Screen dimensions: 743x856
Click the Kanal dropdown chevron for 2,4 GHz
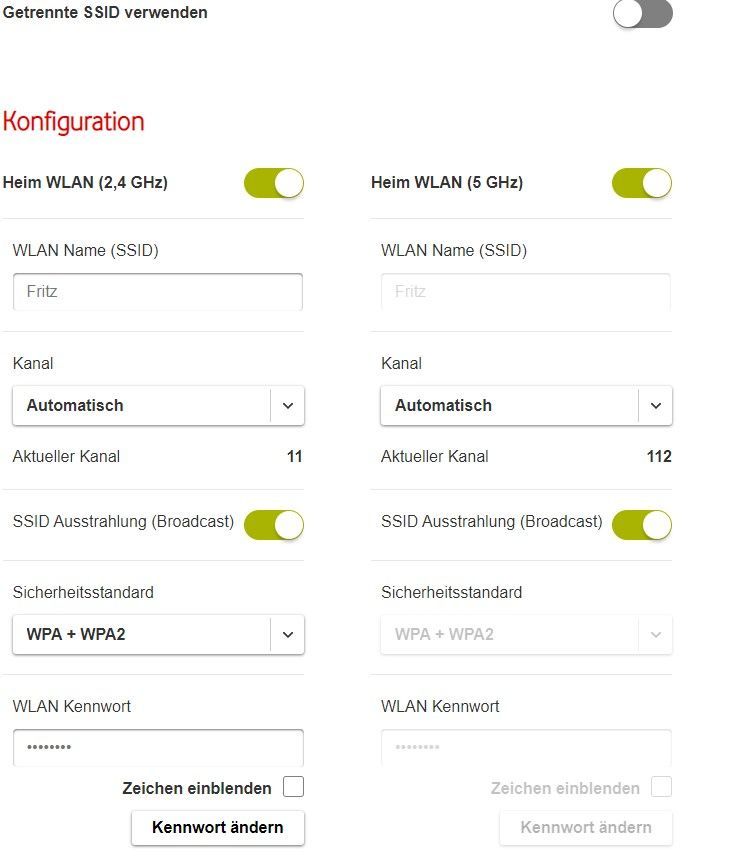pyautogui.click(x=288, y=405)
